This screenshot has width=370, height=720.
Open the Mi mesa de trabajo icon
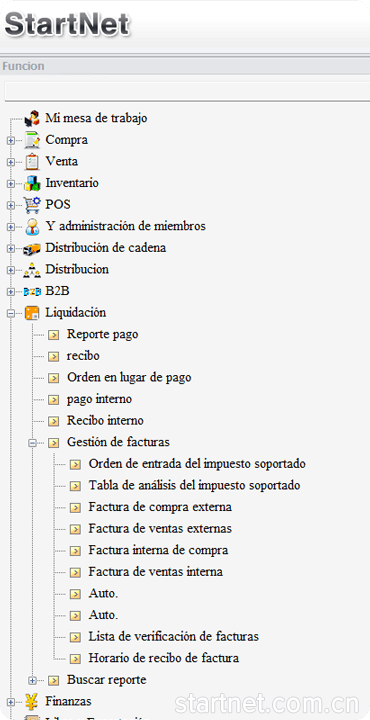pyautogui.click(x=32, y=118)
